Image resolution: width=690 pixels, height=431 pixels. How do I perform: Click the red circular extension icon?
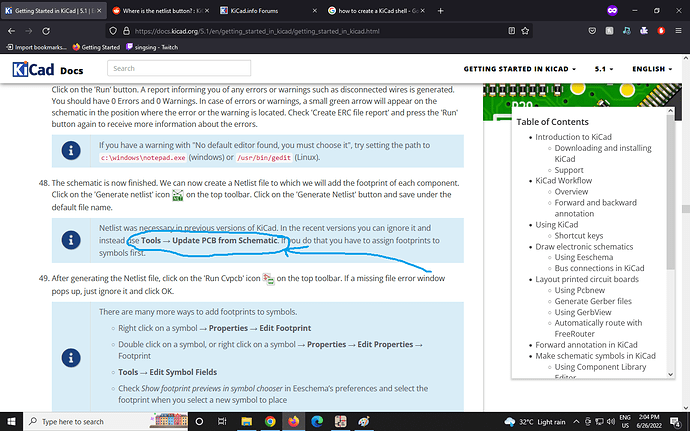[661, 31]
